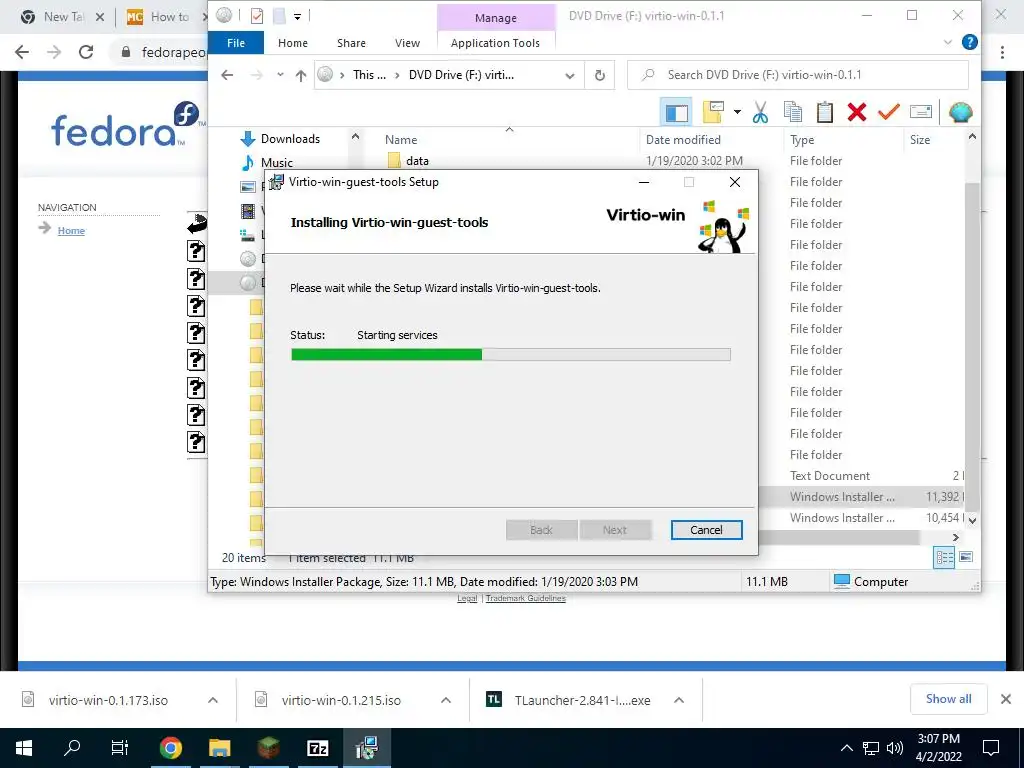Select Music in navigation pane

(x=277, y=163)
